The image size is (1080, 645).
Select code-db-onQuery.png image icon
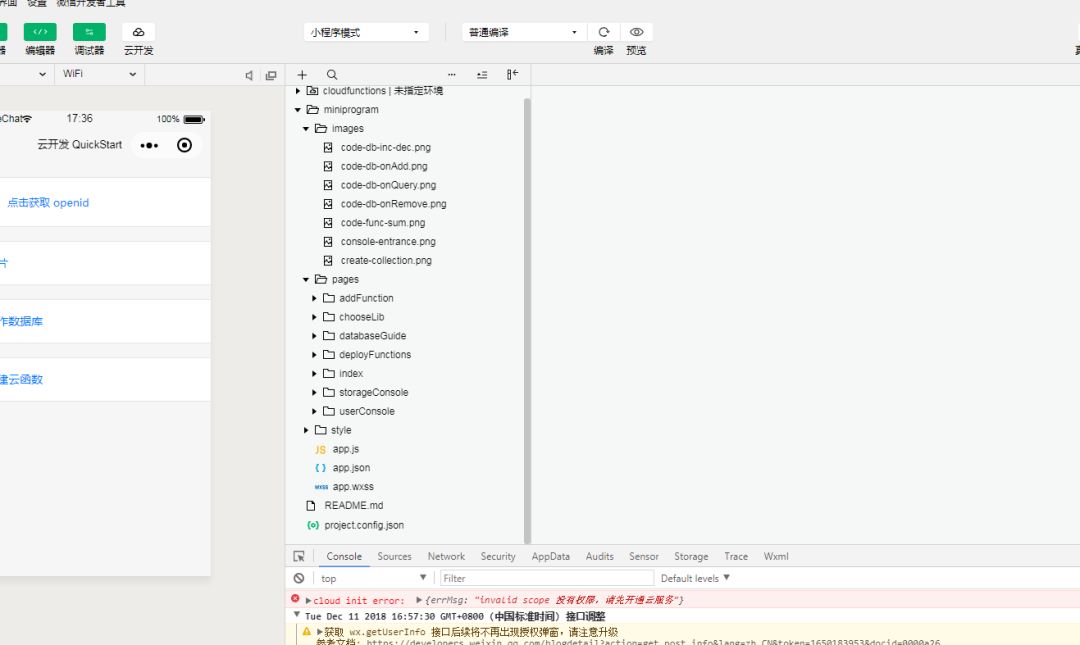[328, 185]
